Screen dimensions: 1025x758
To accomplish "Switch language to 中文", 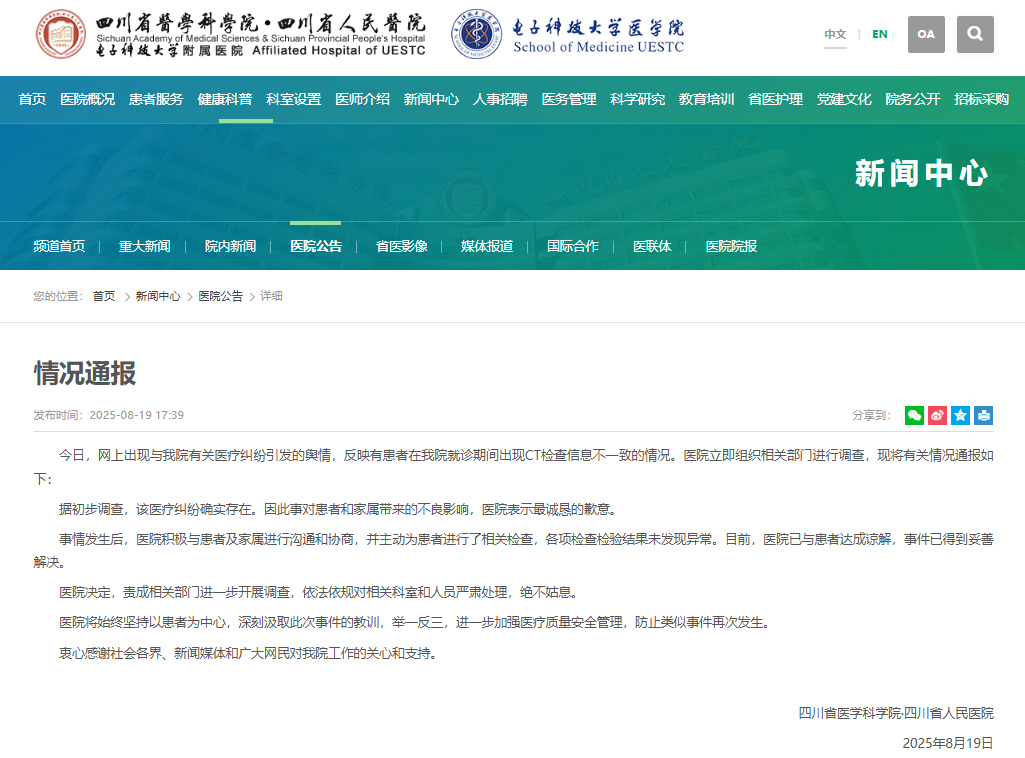I will click(835, 34).
